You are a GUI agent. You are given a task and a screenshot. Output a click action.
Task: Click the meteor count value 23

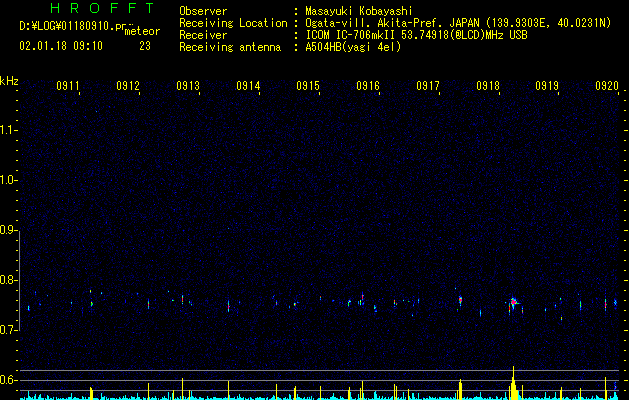click(x=145, y=46)
